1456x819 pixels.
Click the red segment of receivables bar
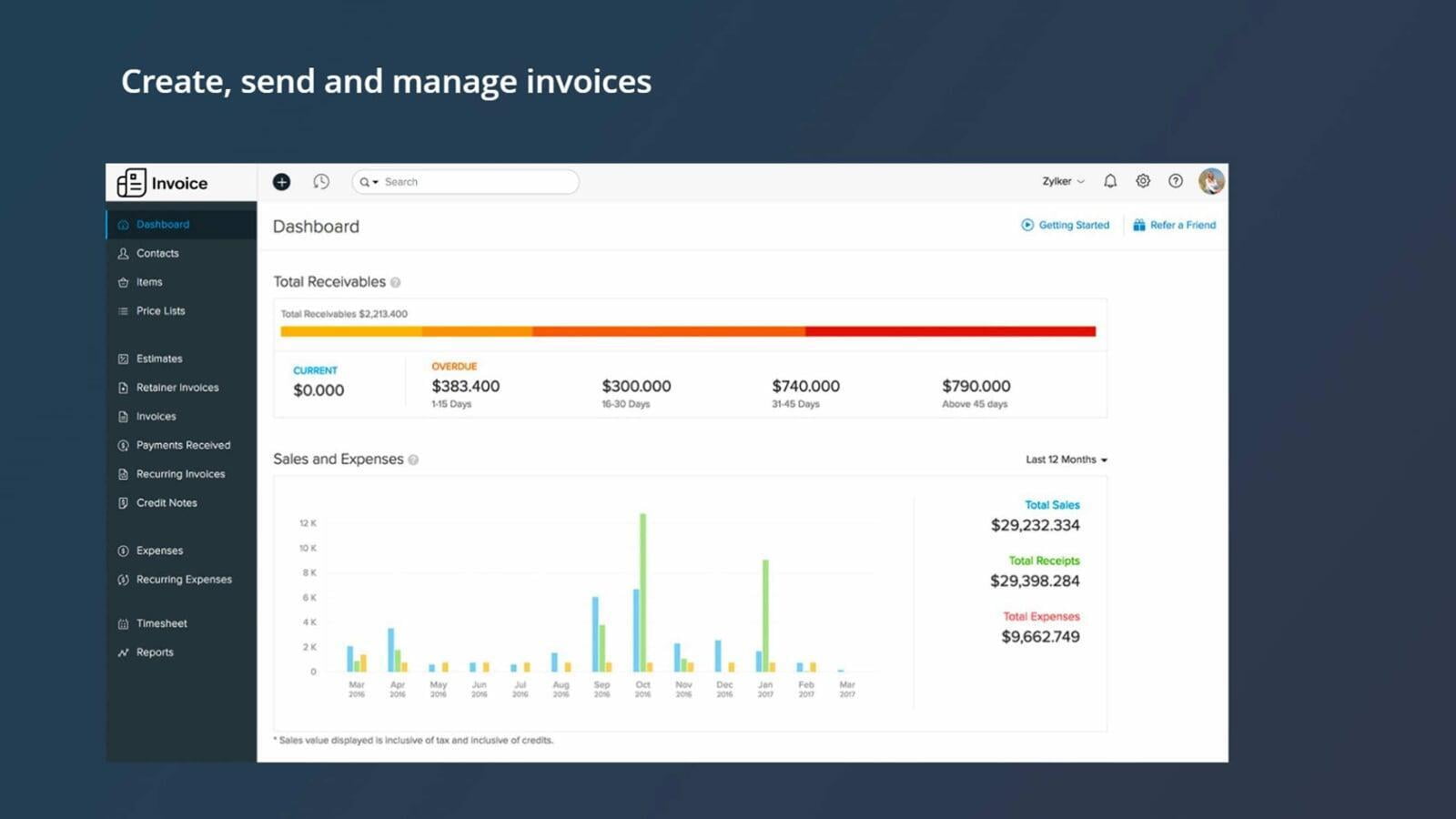[x=950, y=332]
